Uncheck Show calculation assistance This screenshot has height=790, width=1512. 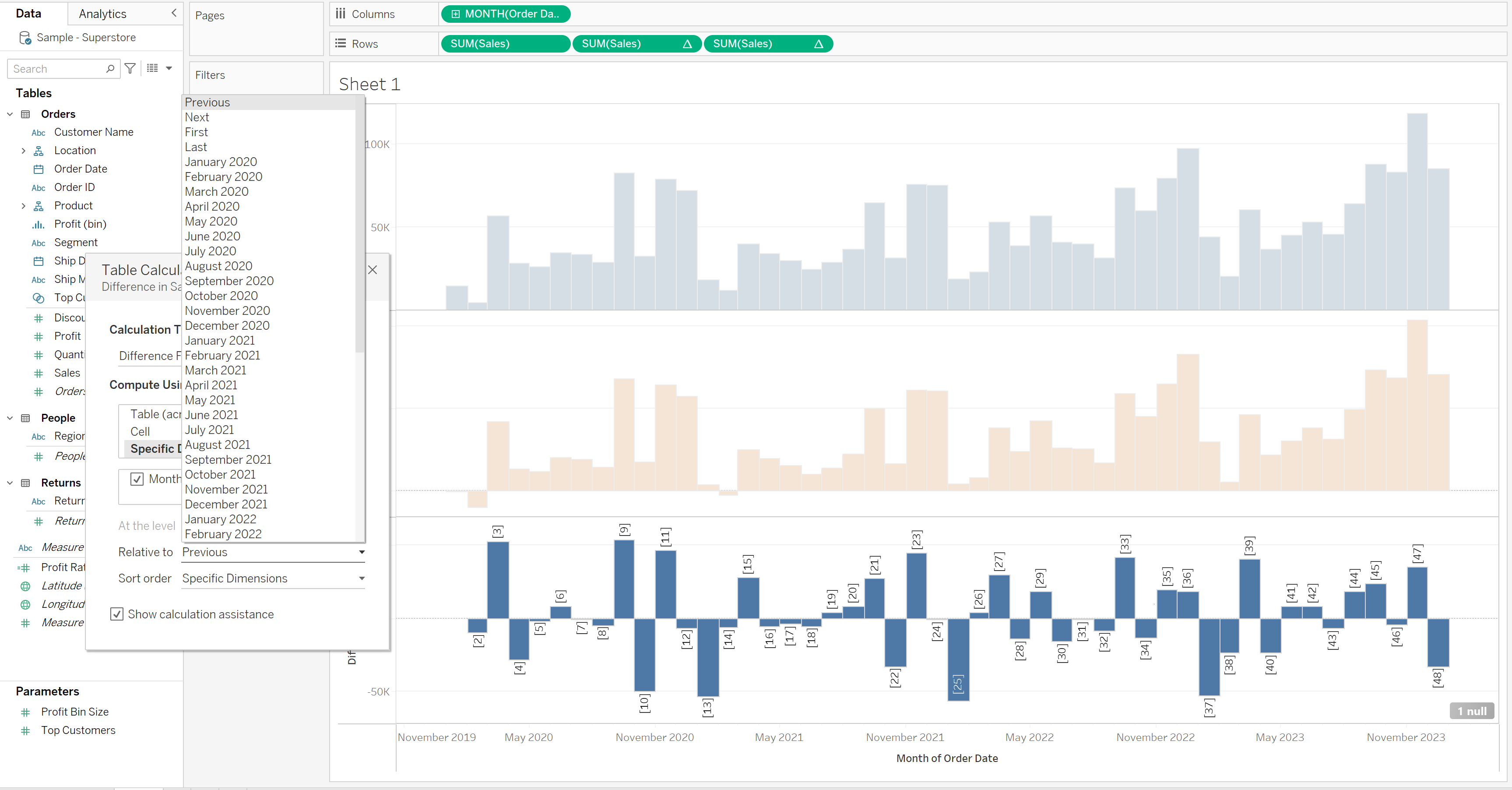pos(117,614)
